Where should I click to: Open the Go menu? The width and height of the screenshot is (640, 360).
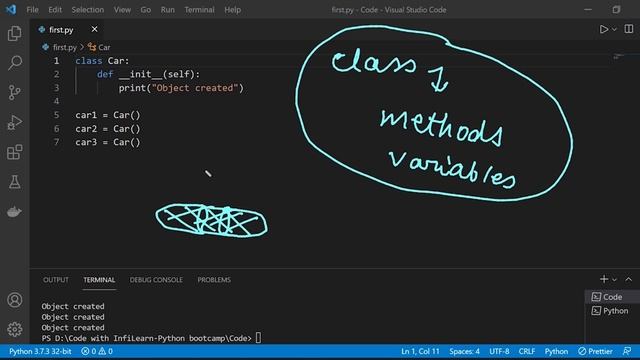point(145,9)
